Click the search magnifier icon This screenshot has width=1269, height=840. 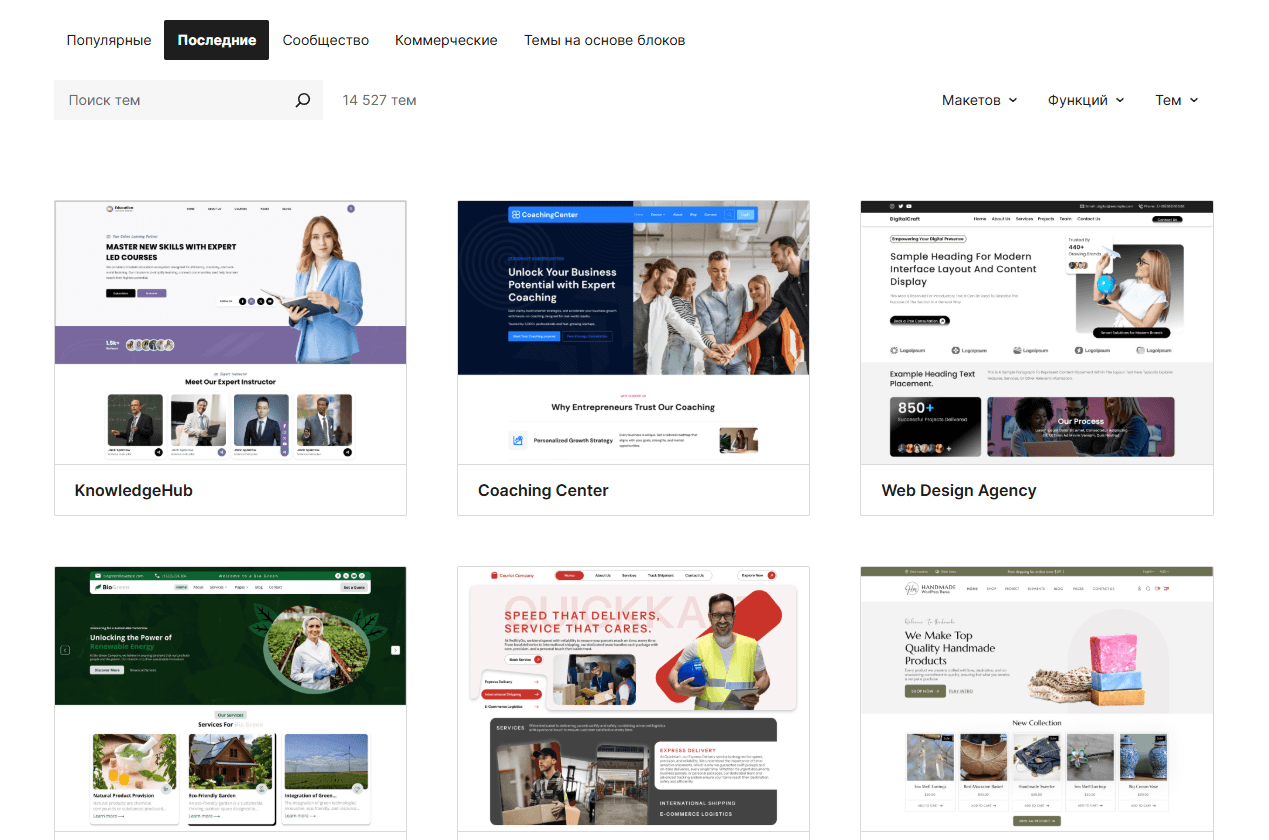(x=303, y=99)
